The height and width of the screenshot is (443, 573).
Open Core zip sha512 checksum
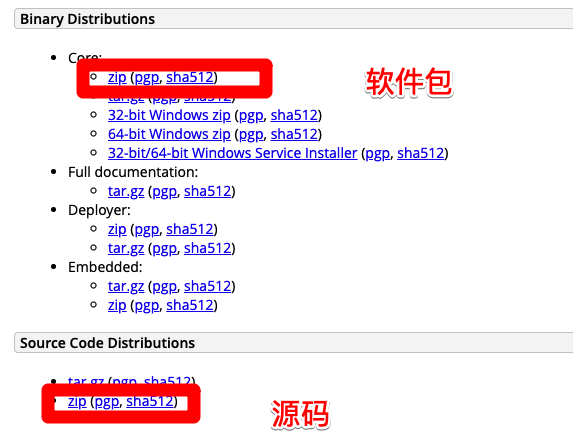(190, 77)
